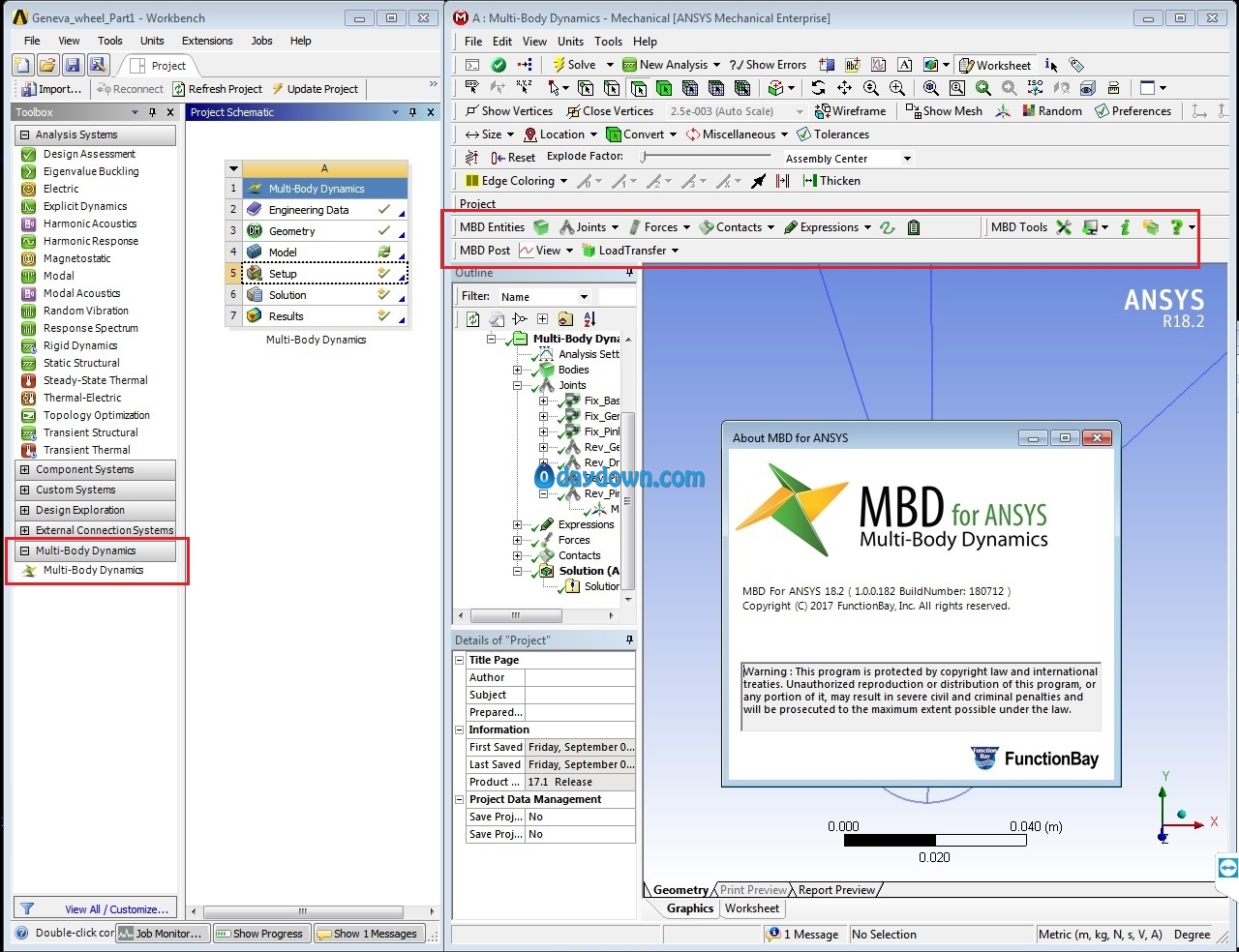Open the Jobs menu in Workbench

261,41
